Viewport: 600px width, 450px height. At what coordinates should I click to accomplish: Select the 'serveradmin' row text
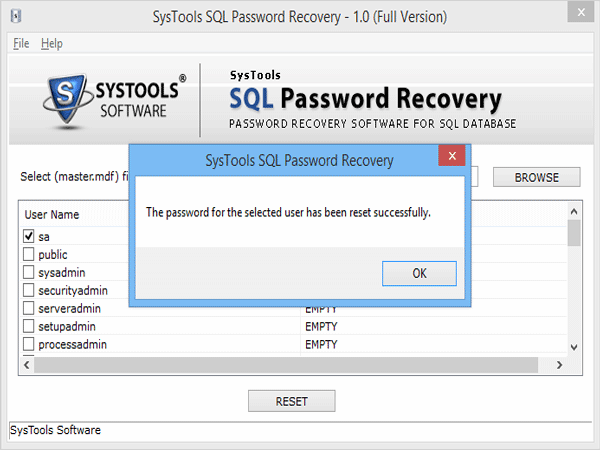tap(69, 308)
